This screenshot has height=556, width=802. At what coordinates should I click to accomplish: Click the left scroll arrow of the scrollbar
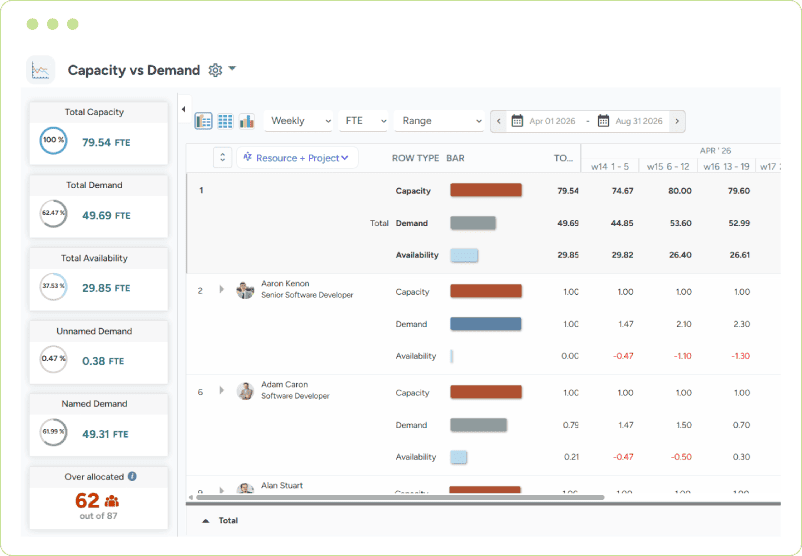pyautogui.click(x=191, y=497)
